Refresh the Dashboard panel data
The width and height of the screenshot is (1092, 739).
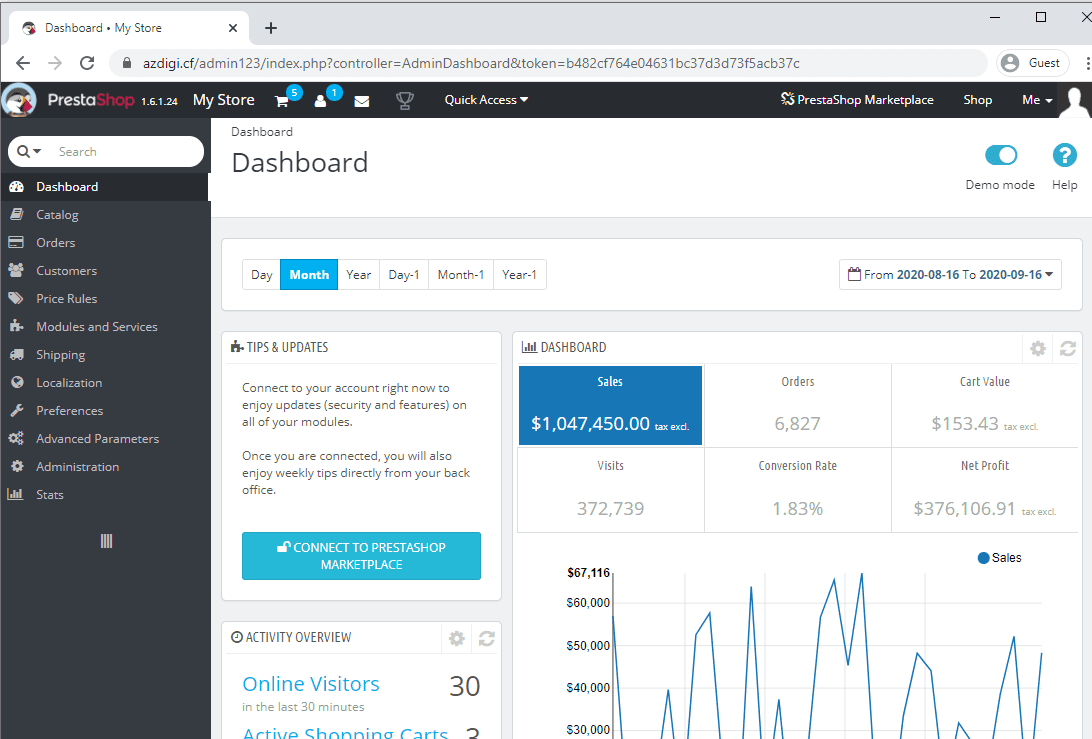tap(1068, 348)
